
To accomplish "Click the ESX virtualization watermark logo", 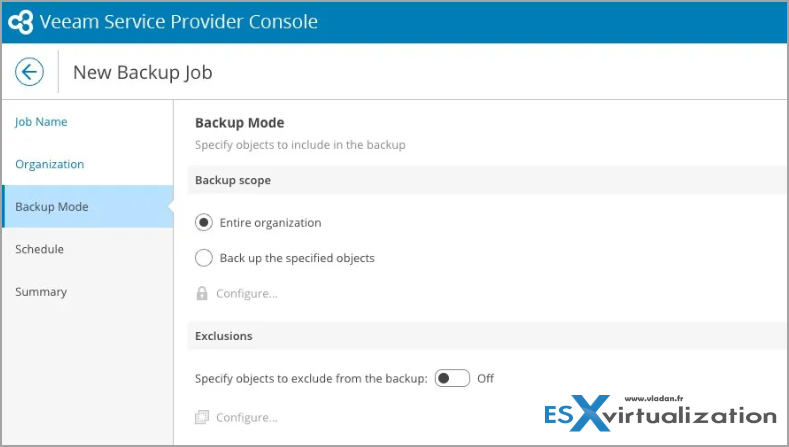I will tap(660, 413).
